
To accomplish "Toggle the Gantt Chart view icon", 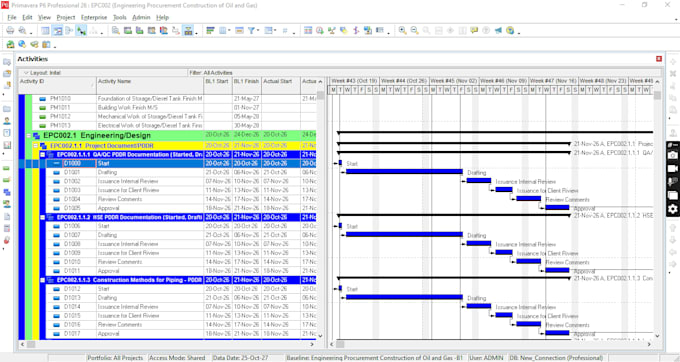I will pos(57,30).
